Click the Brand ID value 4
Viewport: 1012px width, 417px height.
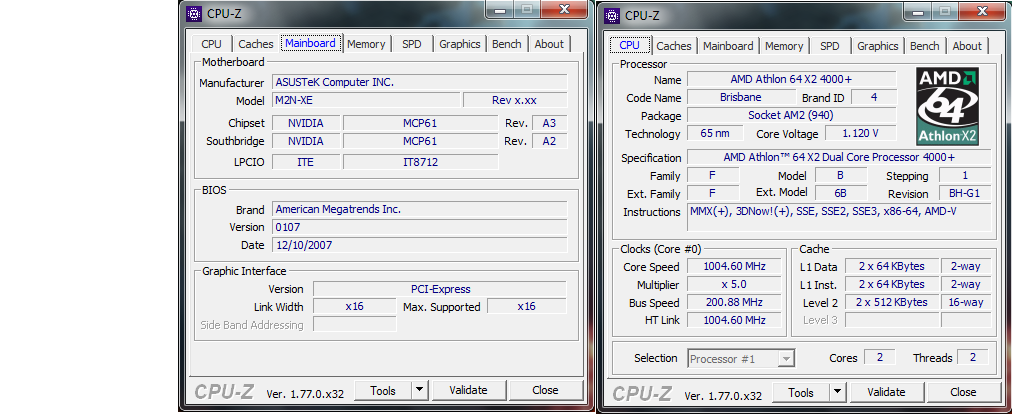[874, 97]
